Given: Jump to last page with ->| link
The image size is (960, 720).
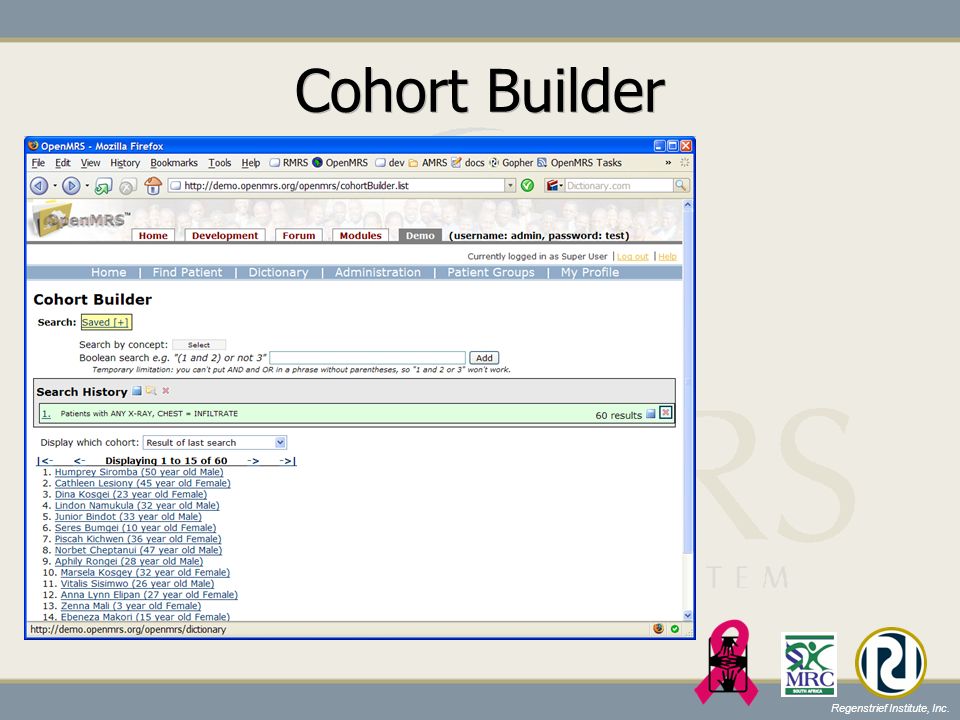Looking at the screenshot, I should [x=287, y=461].
